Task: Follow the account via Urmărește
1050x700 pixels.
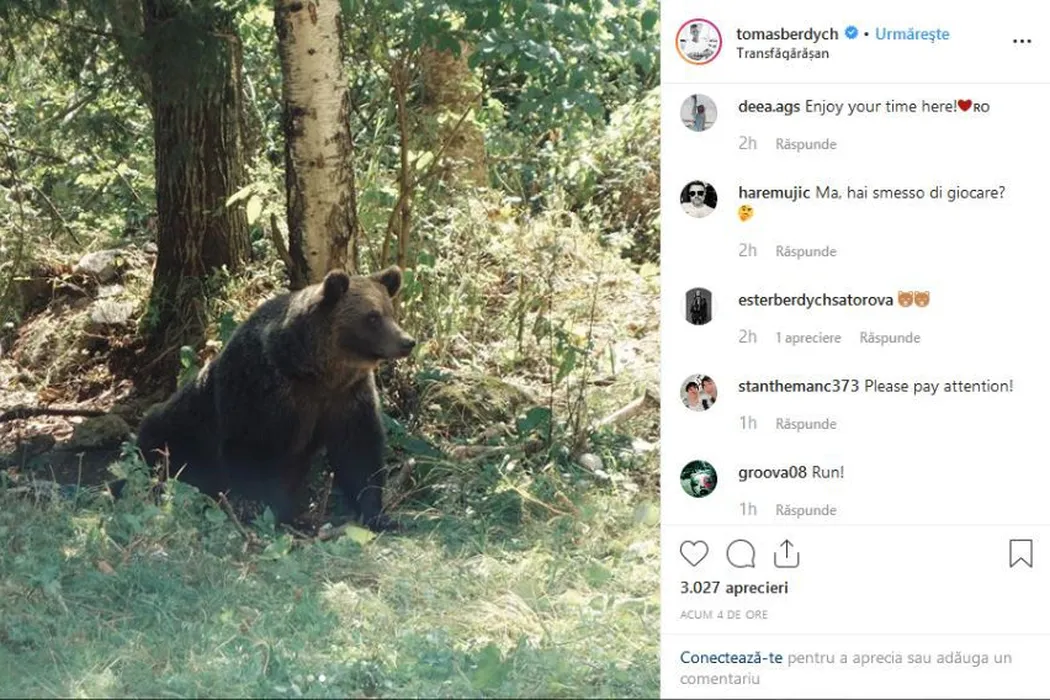Action: tap(912, 33)
